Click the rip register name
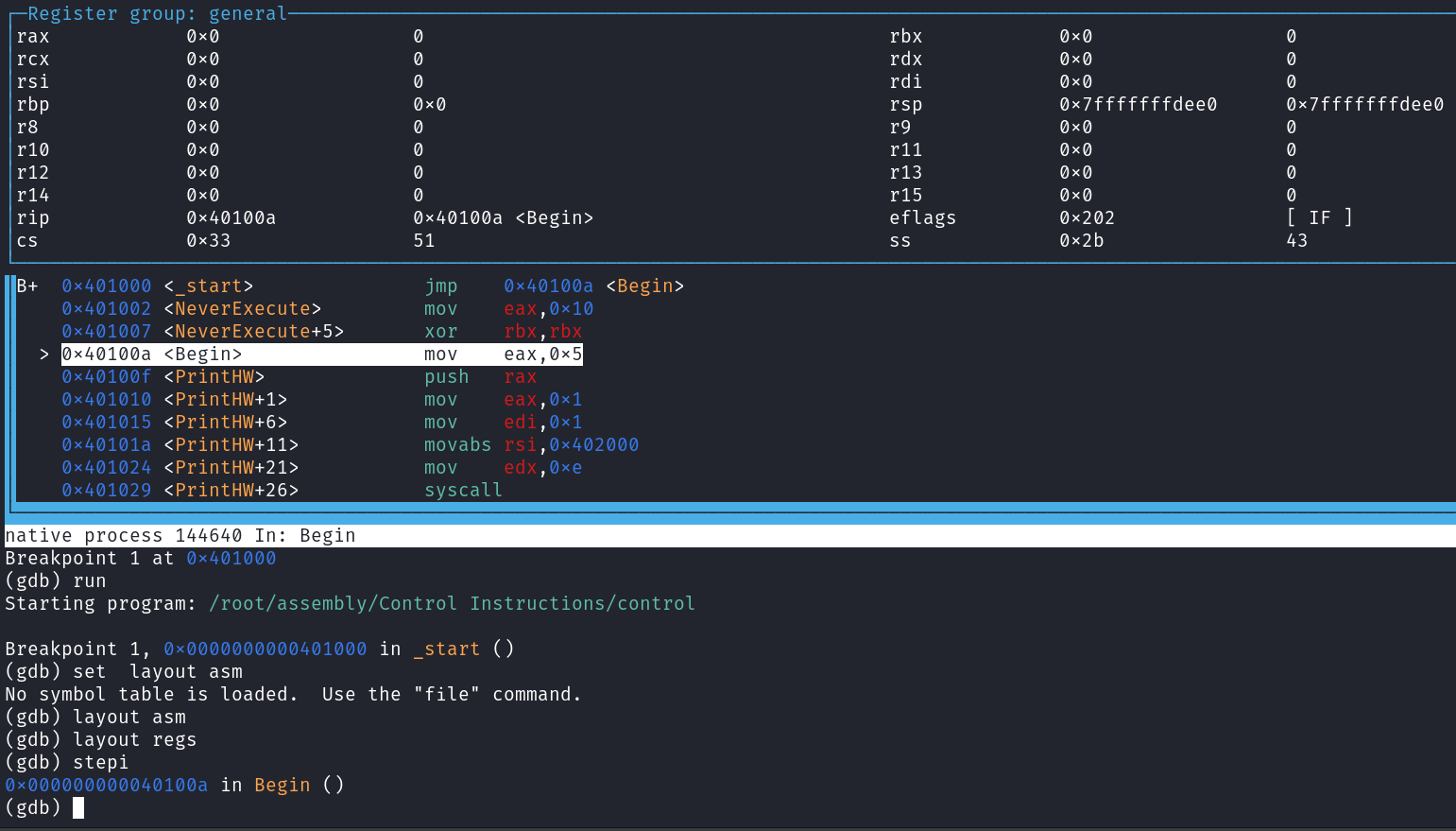The height and width of the screenshot is (831, 1456). pos(33,218)
